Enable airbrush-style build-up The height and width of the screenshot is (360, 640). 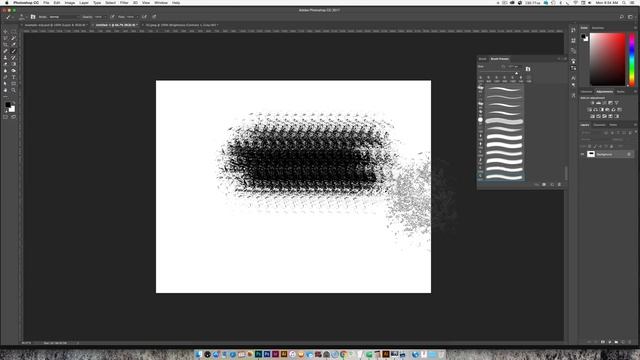pyautogui.click(x=144, y=17)
